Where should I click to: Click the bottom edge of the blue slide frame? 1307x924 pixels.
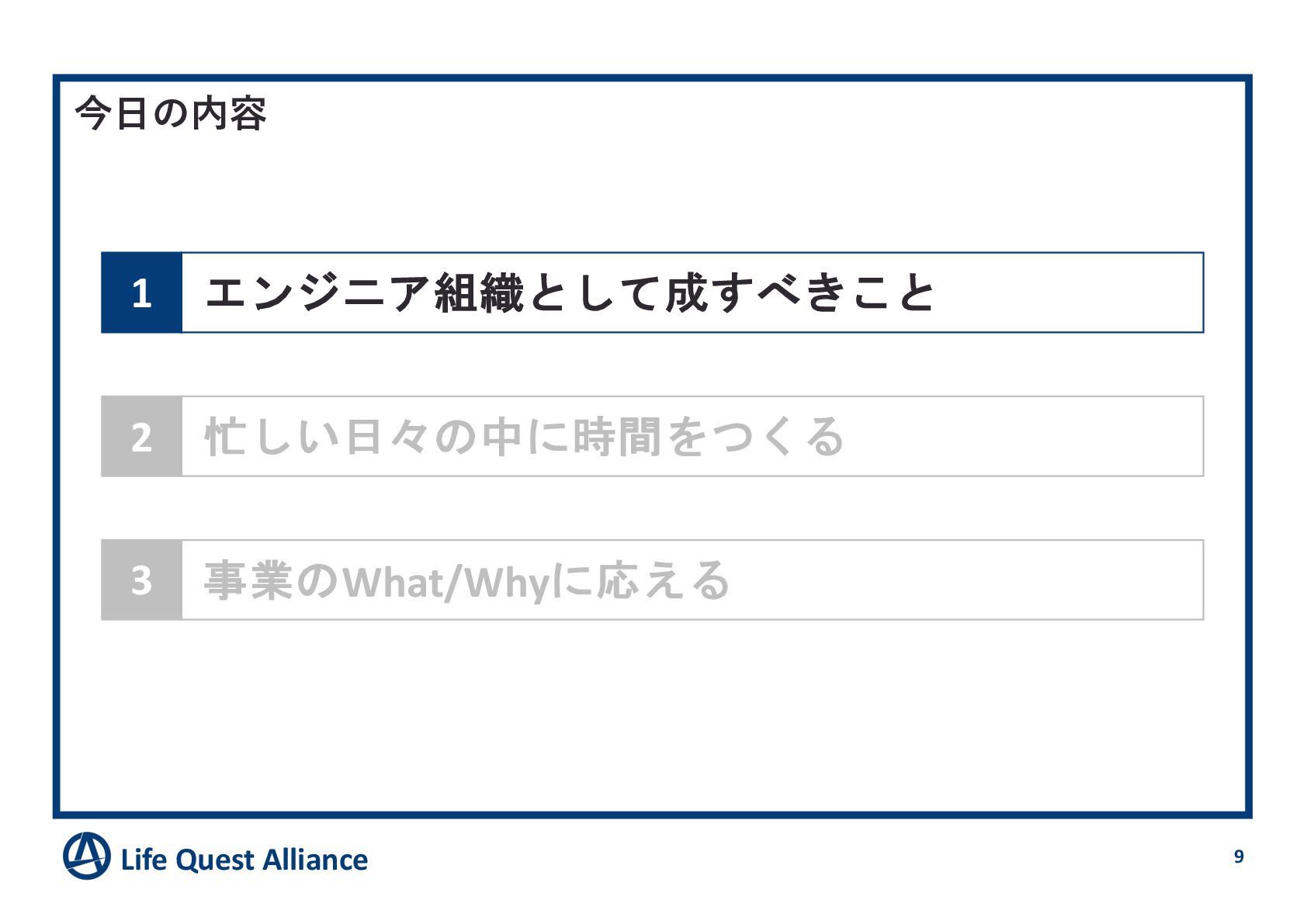652,815
